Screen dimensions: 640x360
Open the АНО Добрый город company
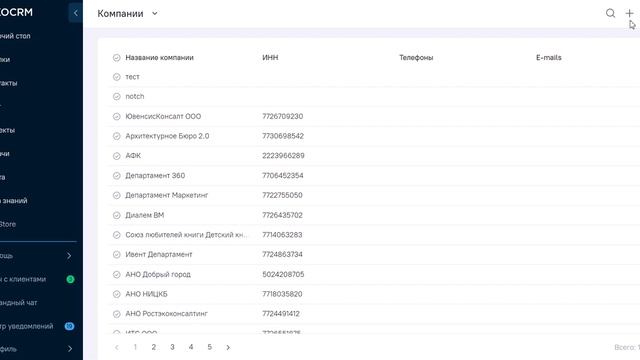point(158,274)
